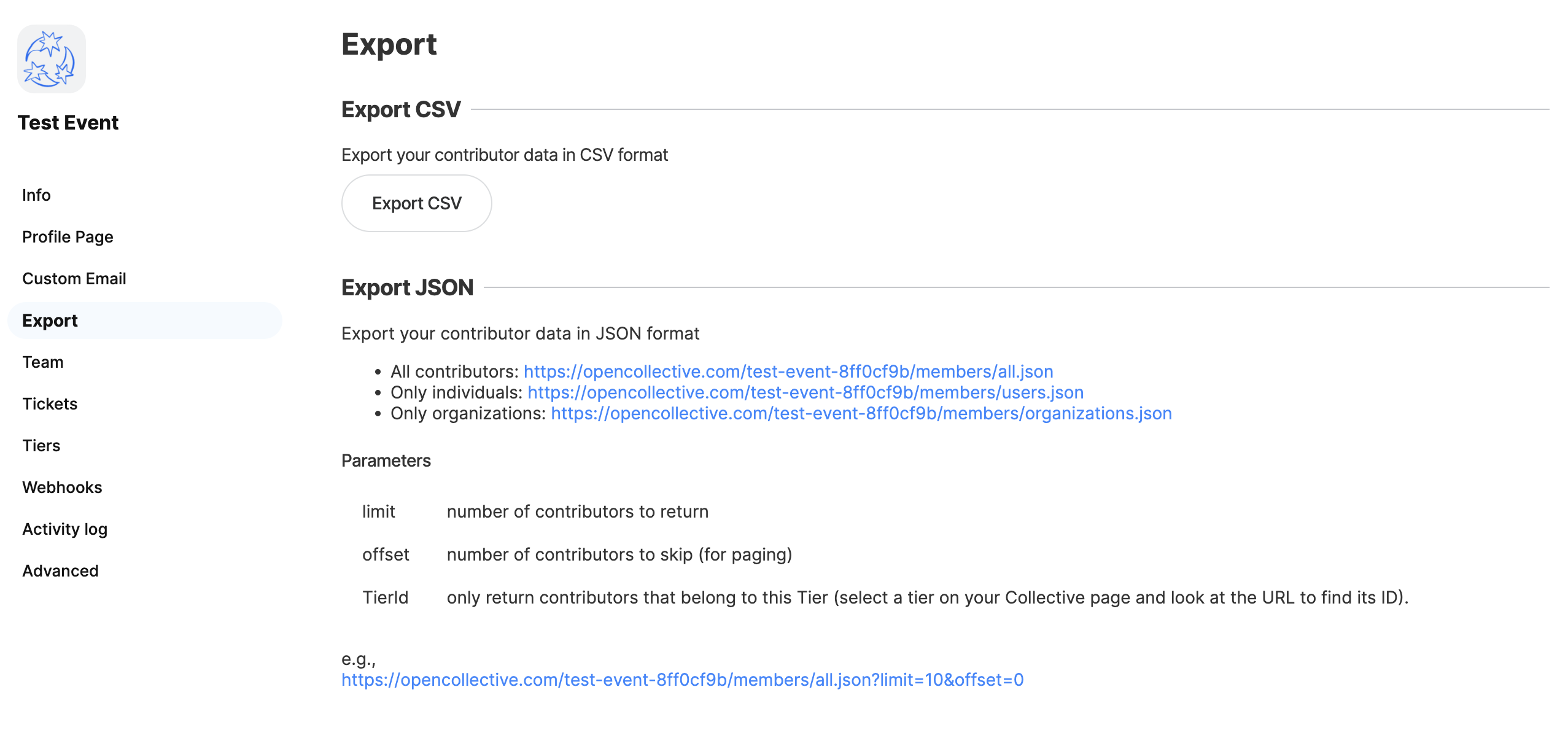This screenshot has height=738, width=1568.
Task: Open the only individuals users.json link
Action: (805, 392)
